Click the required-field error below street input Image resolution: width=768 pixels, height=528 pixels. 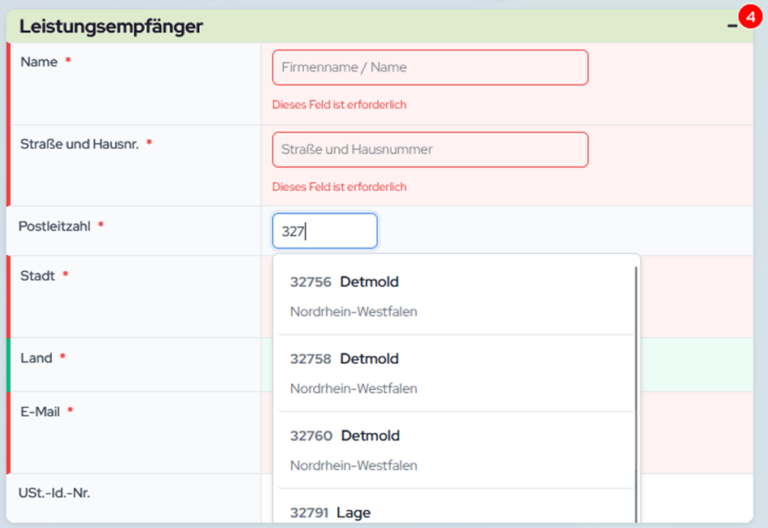tap(339, 187)
